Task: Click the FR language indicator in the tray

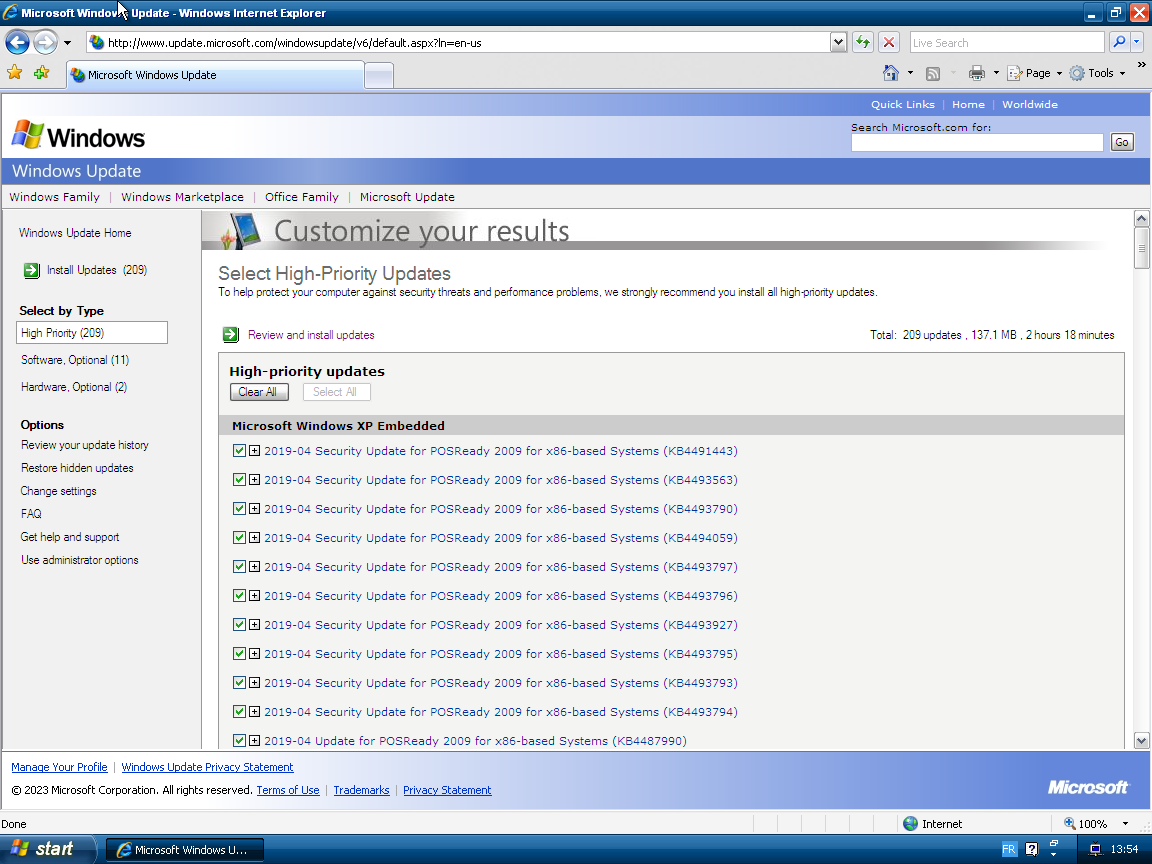Action: 1009,849
